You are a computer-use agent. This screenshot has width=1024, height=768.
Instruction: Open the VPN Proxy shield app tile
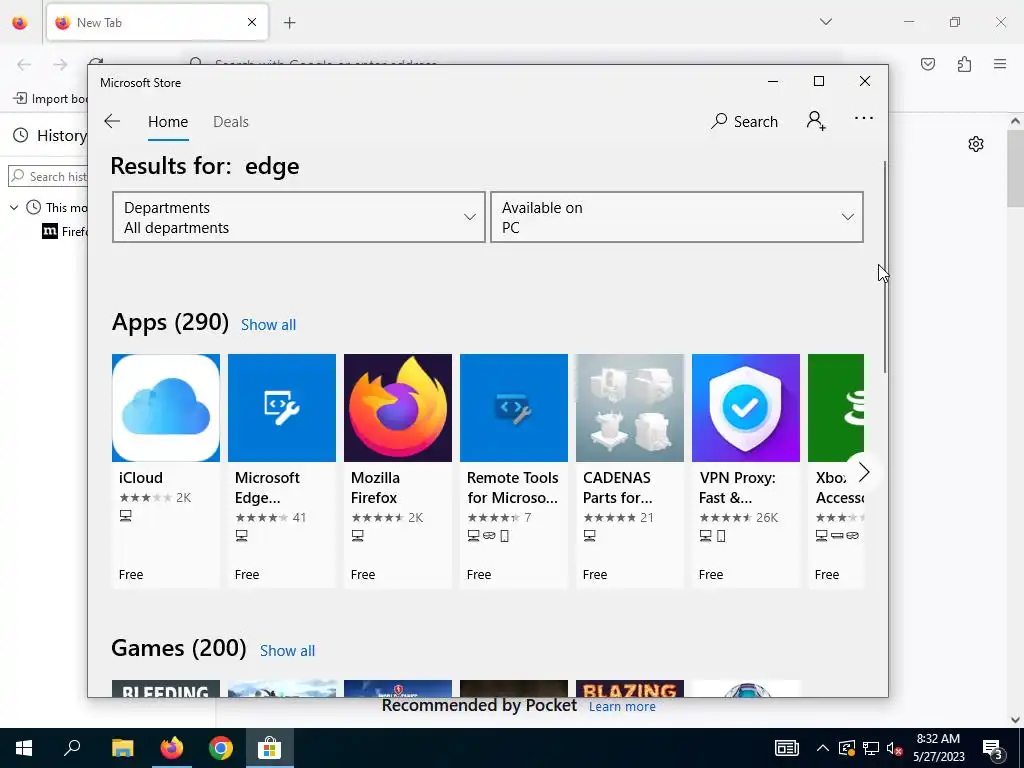pos(746,471)
